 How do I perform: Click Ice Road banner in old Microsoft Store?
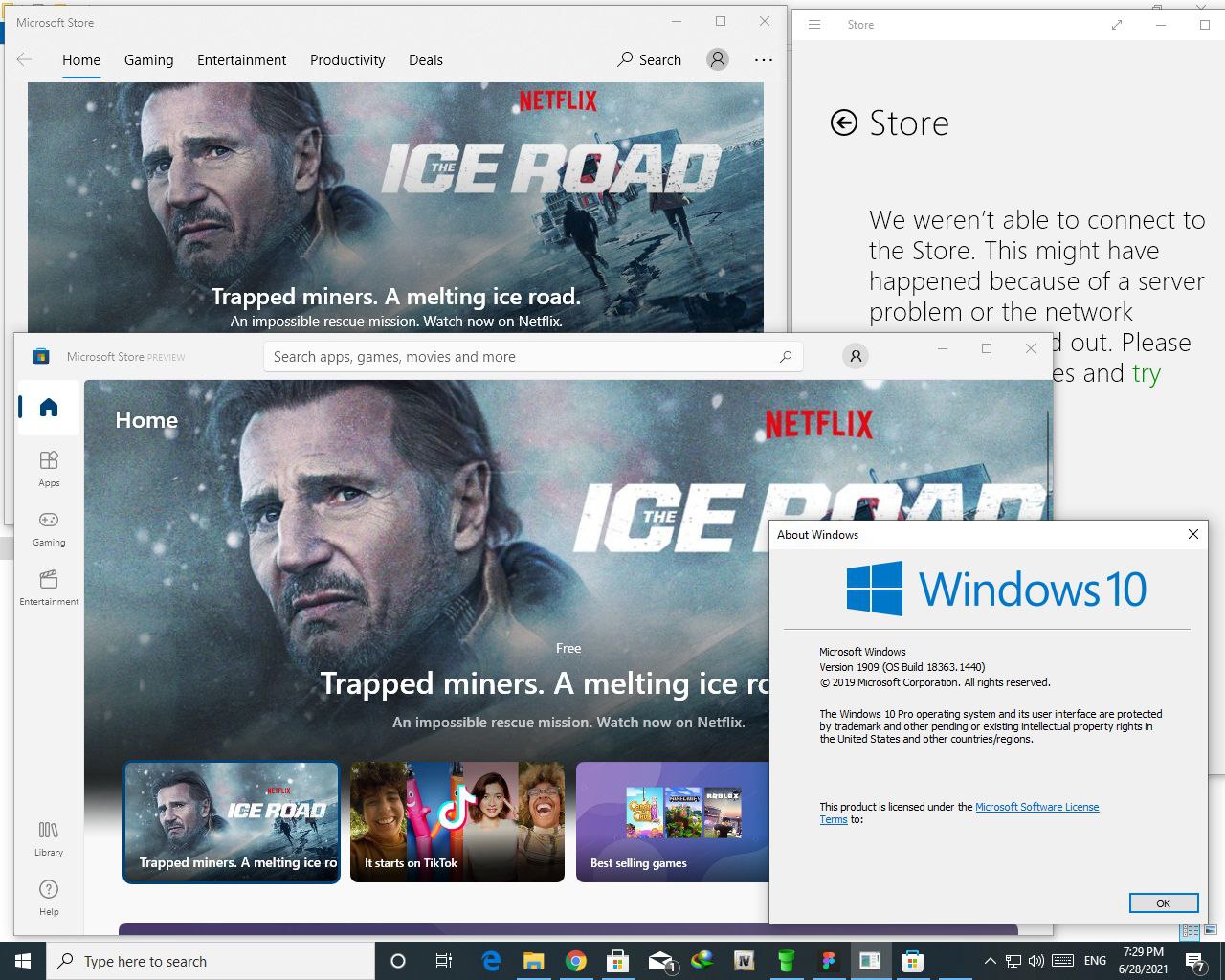(395, 208)
